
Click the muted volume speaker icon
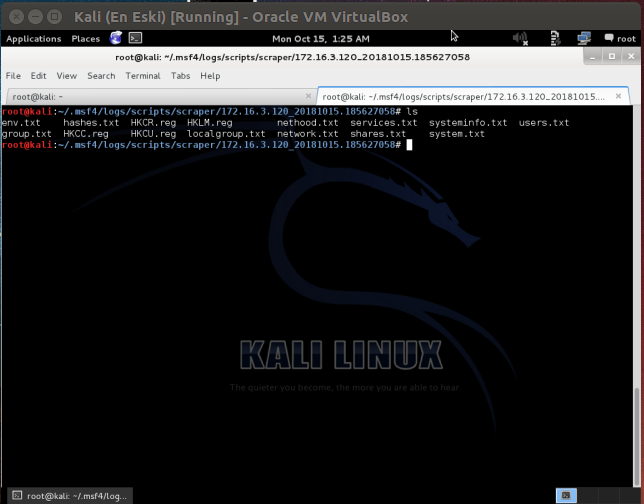point(520,38)
